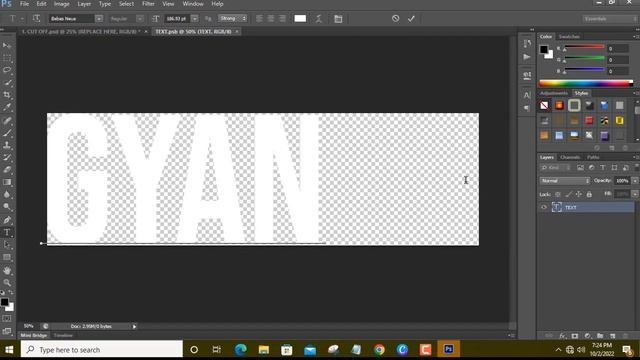Open the Mini Bridge panel tab
This screenshot has width=640, height=360.
pos(34,335)
